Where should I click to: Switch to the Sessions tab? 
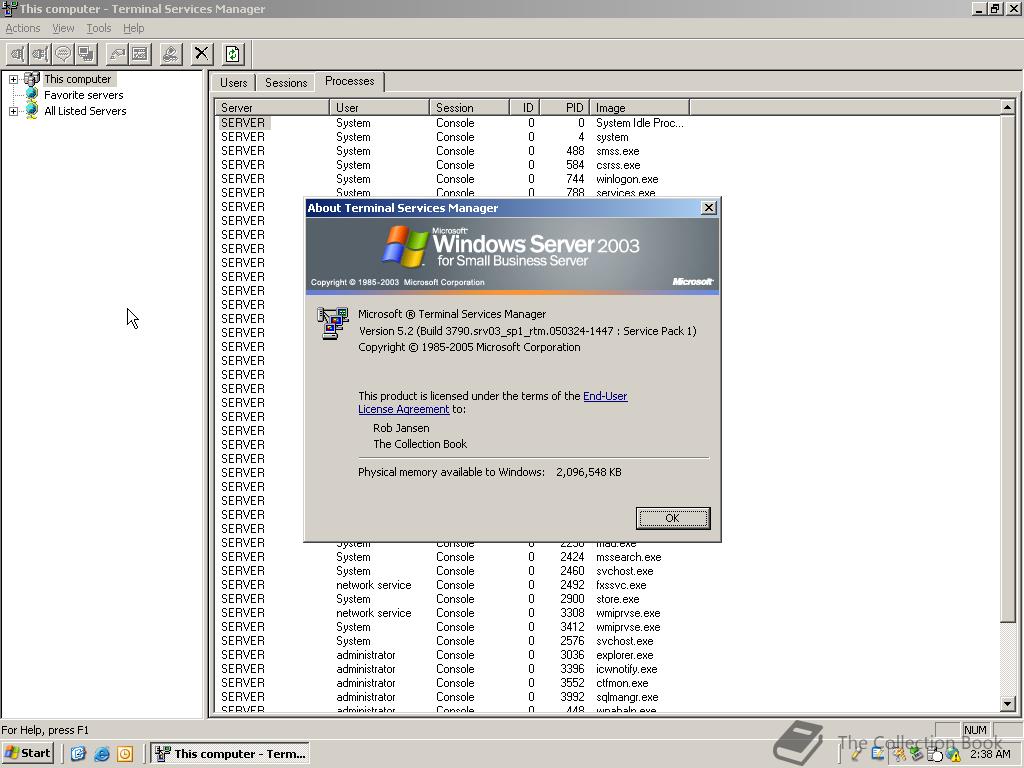[286, 82]
